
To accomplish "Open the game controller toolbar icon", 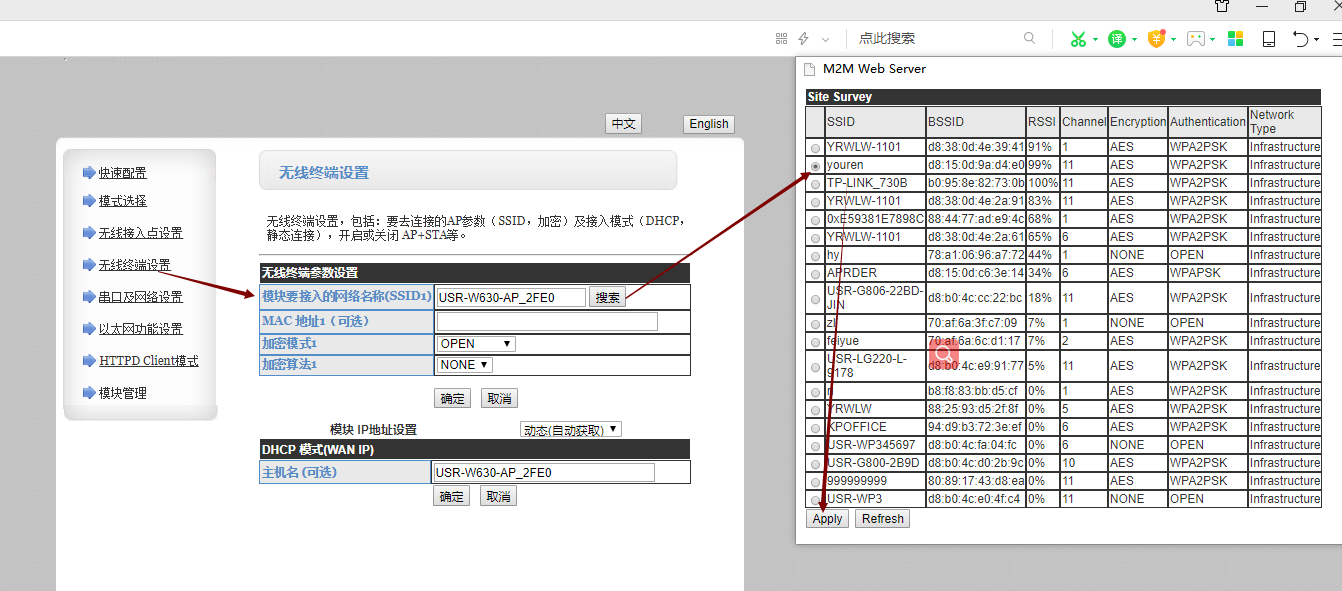I will coord(1196,39).
